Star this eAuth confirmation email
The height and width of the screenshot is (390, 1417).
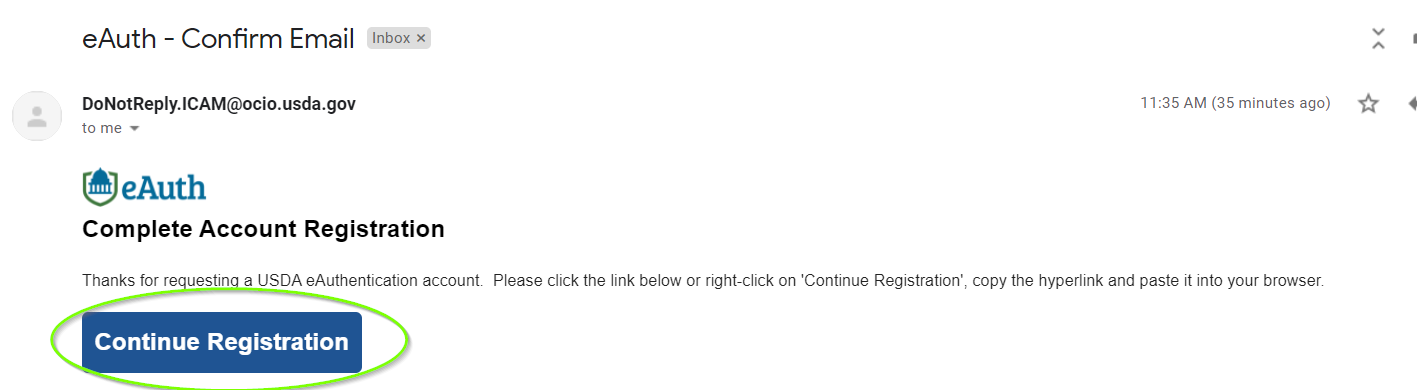pos(1368,103)
